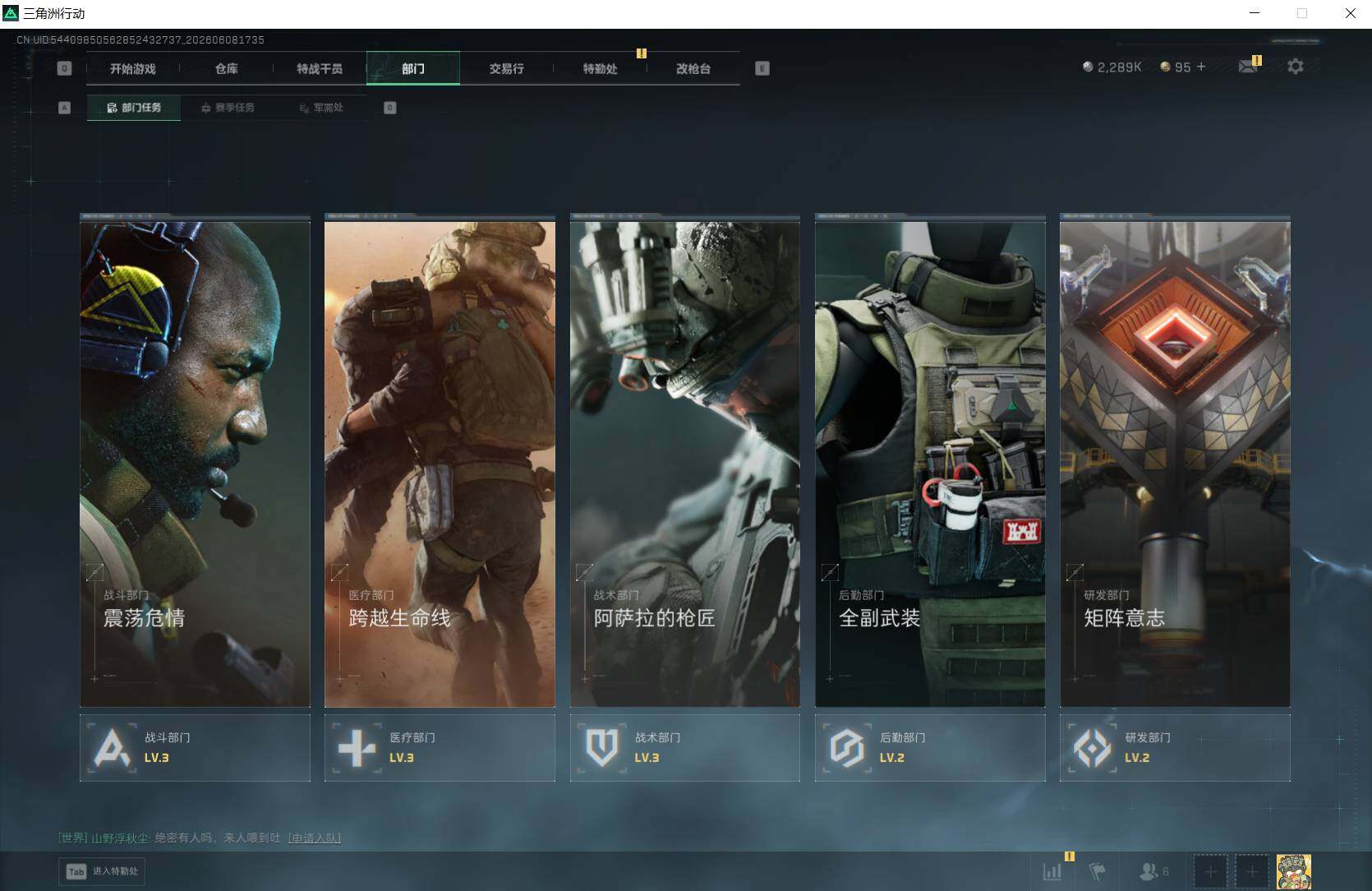Viewport: 1372px width, 891px height.
Task: Open the settings gear icon
Action: (1296, 67)
